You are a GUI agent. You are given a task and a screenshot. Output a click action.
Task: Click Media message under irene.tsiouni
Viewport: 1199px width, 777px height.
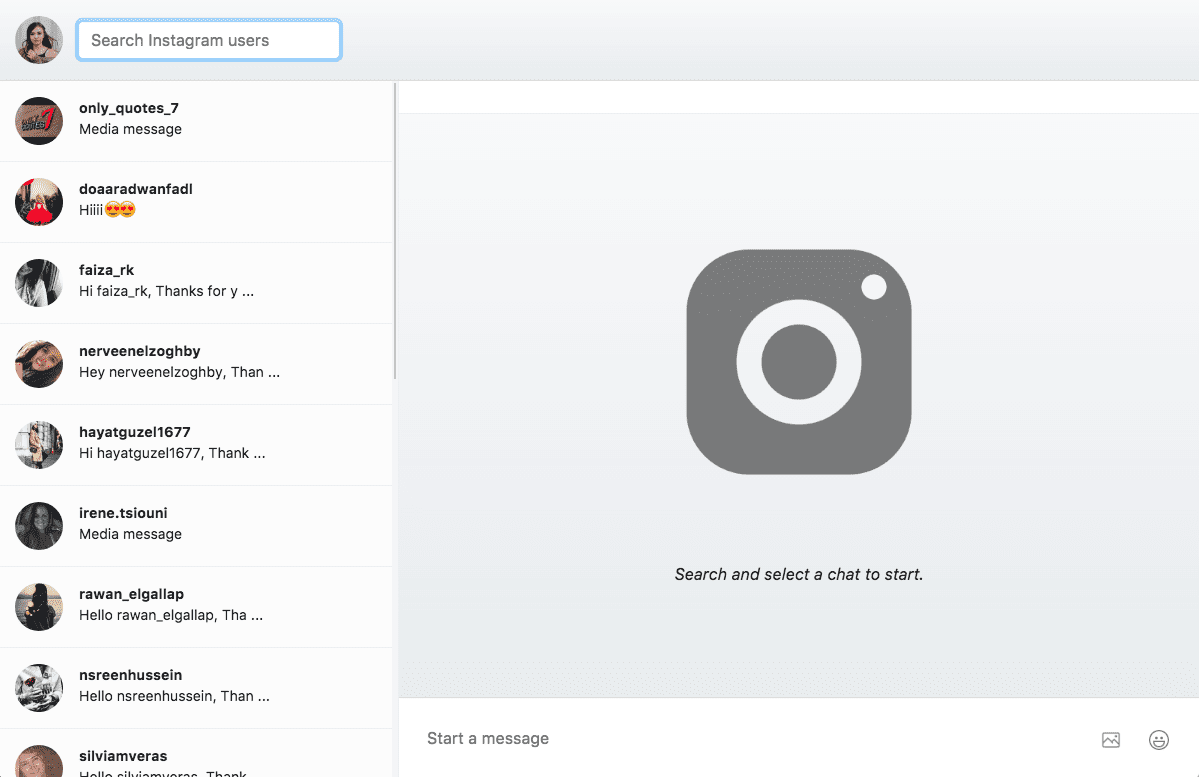(131, 534)
